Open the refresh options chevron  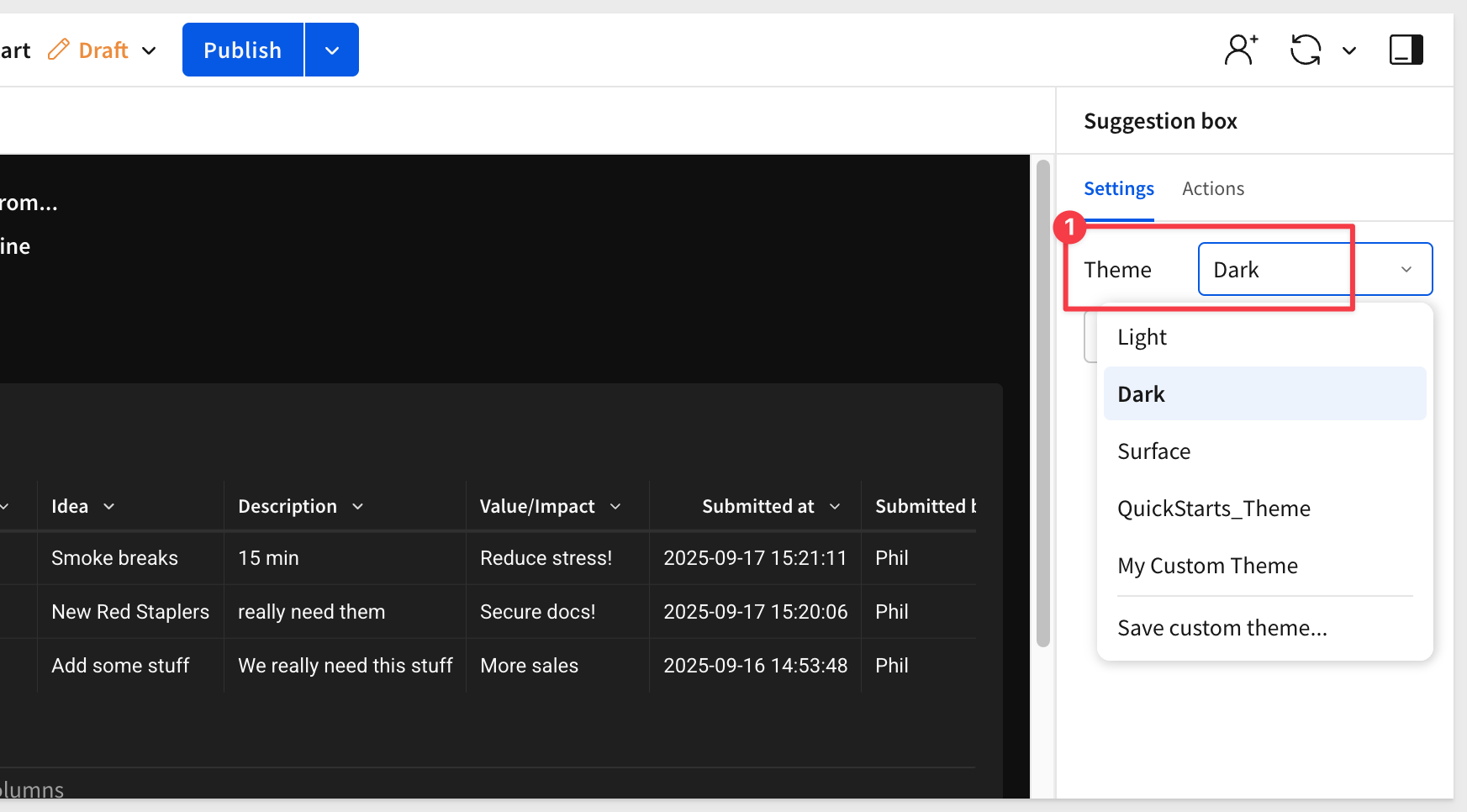[1349, 50]
